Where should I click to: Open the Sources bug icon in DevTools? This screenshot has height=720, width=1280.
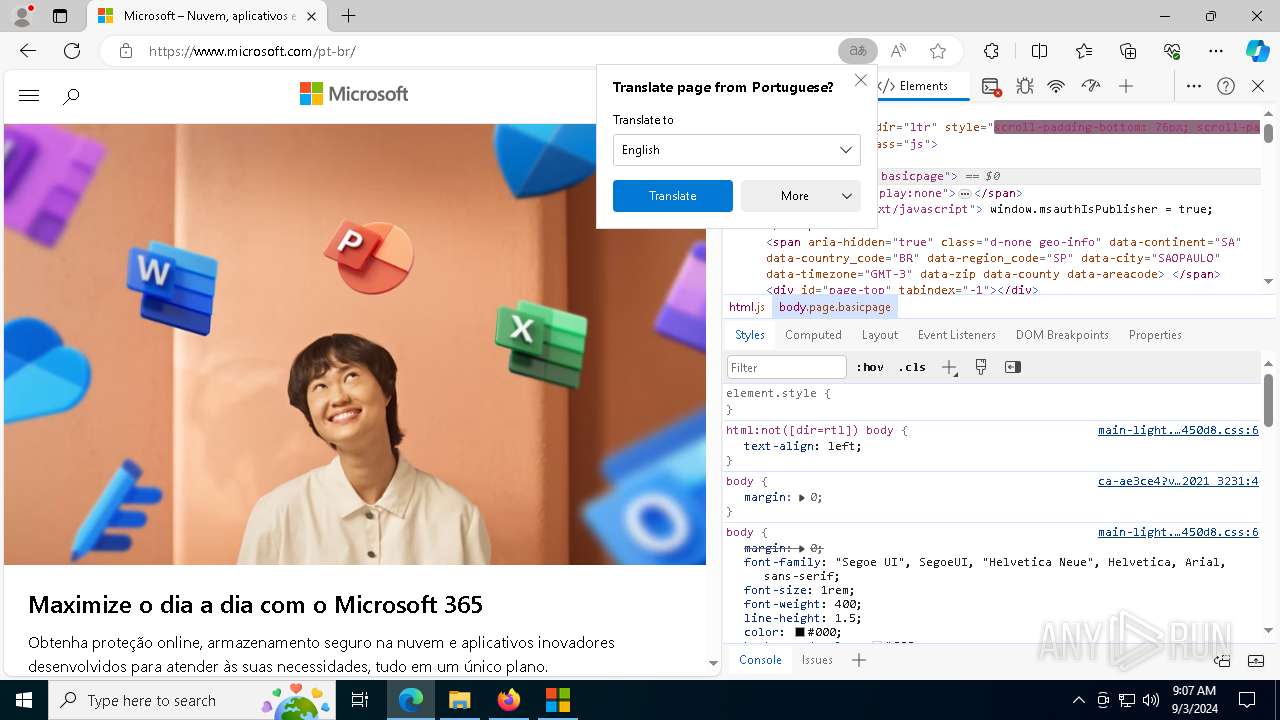(1025, 87)
